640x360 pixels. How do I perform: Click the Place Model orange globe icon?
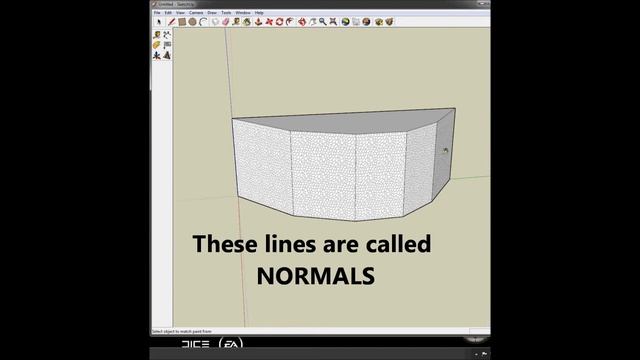point(367,22)
